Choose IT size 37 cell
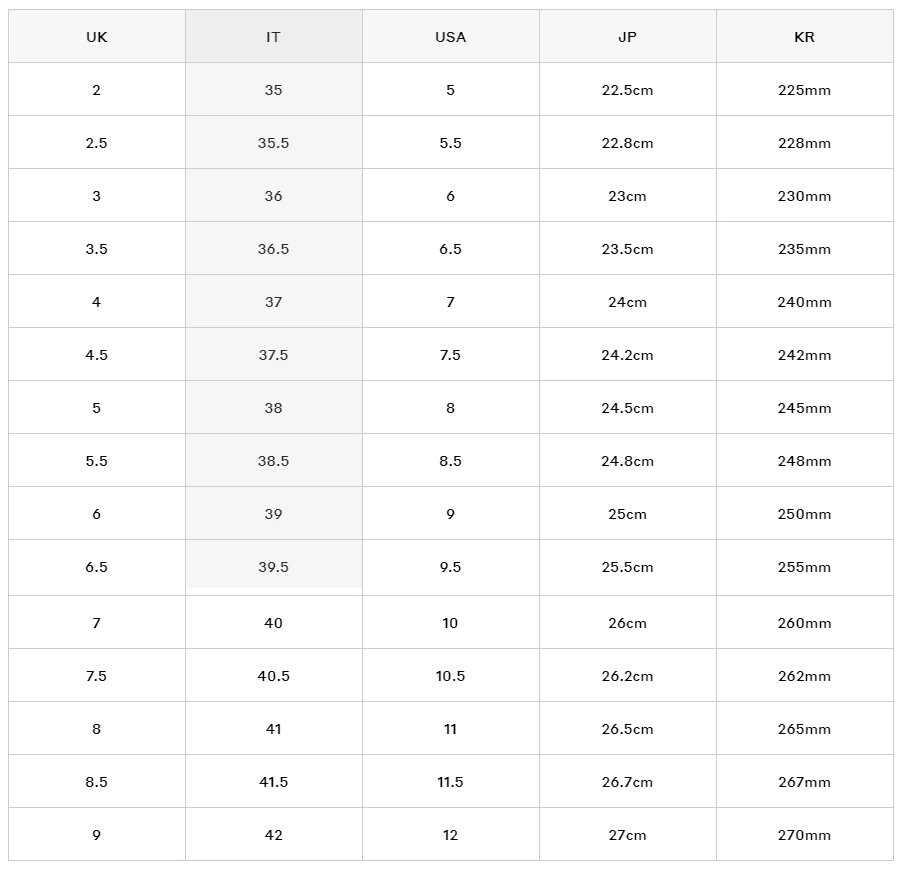The width and height of the screenshot is (903, 869). [x=273, y=302]
